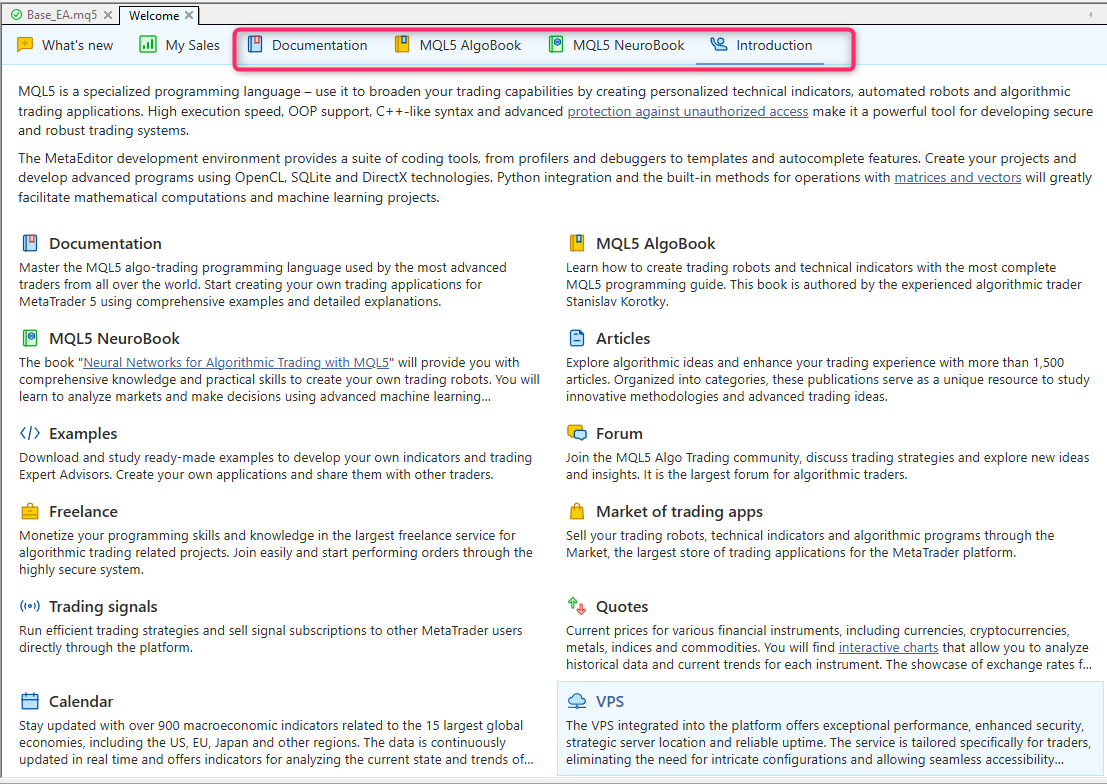This screenshot has width=1107, height=784.
Task: Open 'Neural Networks for Algorithmic Trading with MQL5' link
Action: pyautogui.click(x=236, y=362)
